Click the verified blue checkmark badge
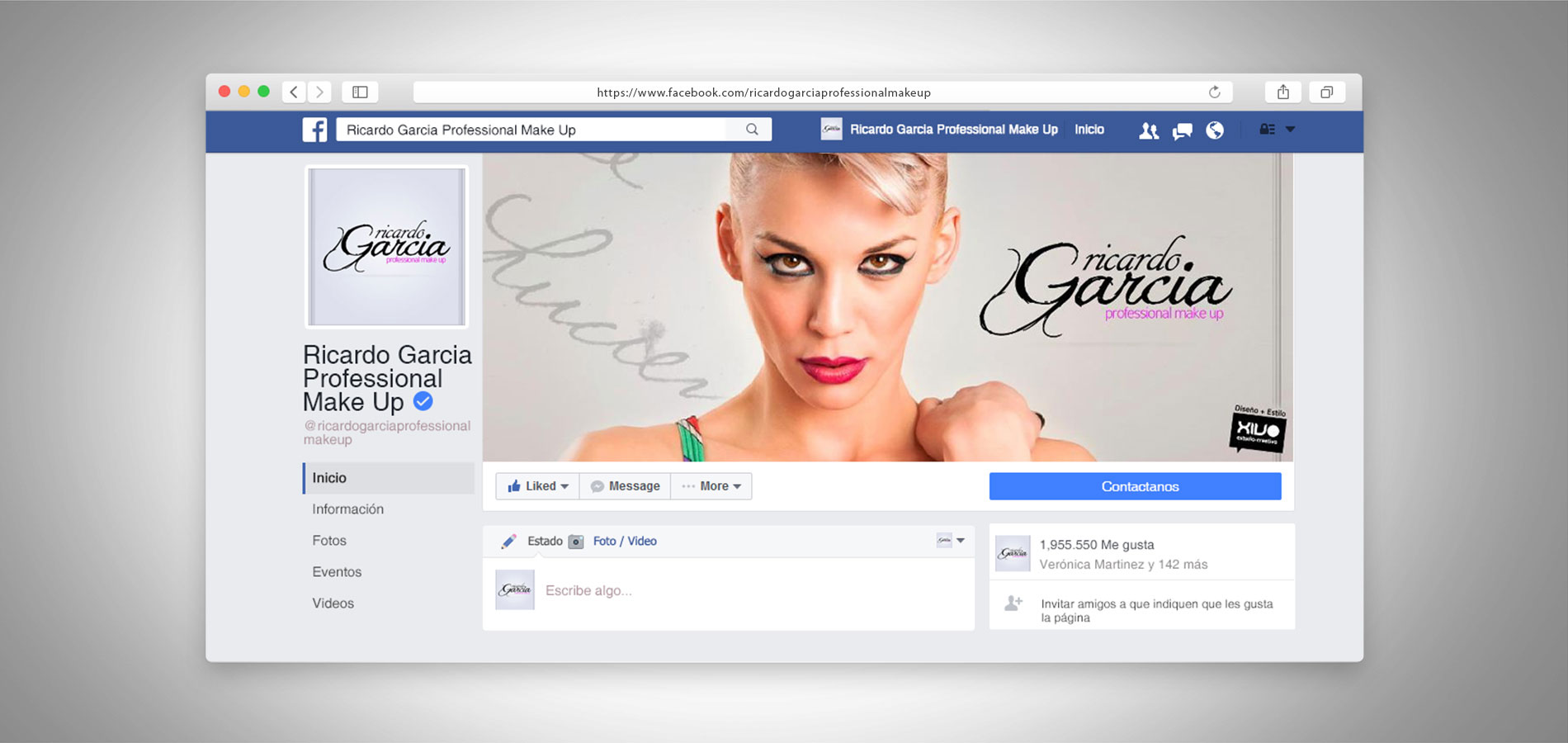Viewport: 1568px width, 743px height. pos(423,401)
